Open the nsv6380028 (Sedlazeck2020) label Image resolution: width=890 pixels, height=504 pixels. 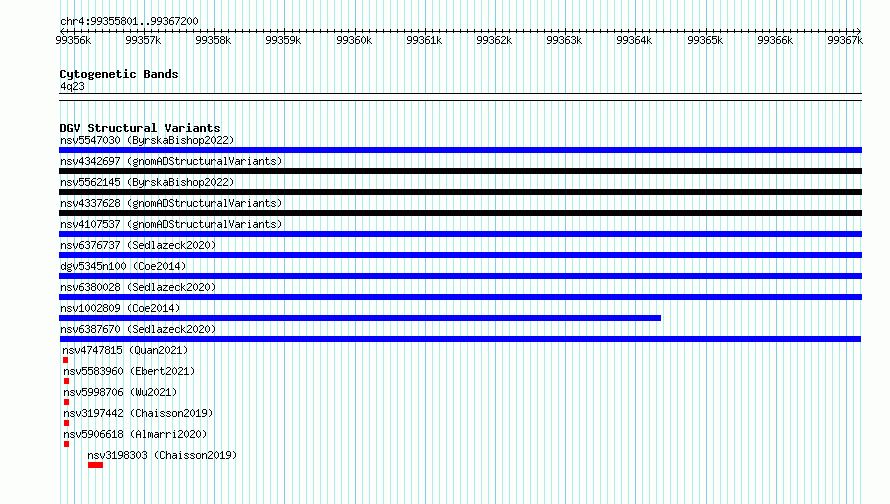[138, 287]
